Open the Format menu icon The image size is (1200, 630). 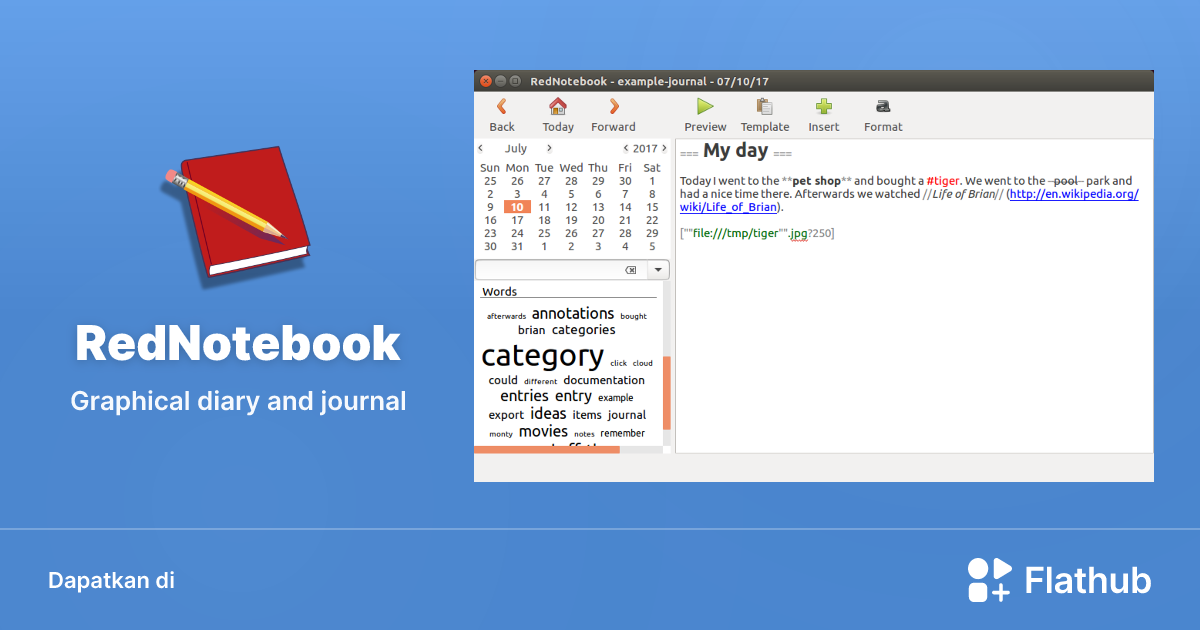coord(882,113)
